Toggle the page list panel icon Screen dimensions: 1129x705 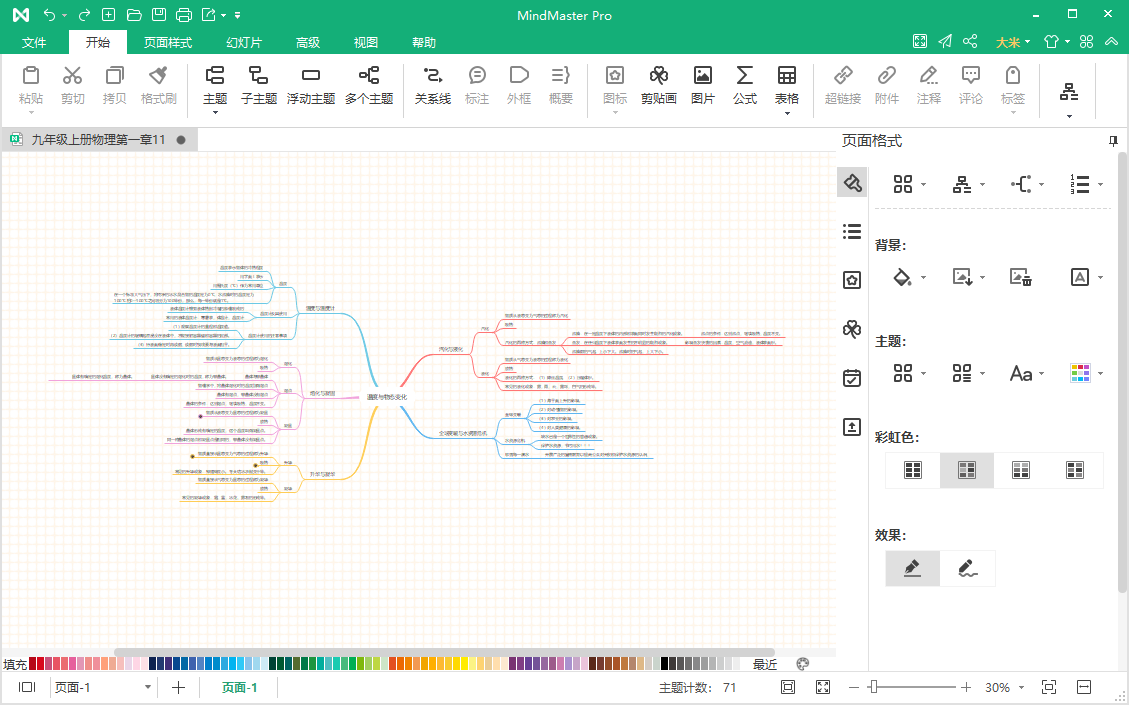27,687
